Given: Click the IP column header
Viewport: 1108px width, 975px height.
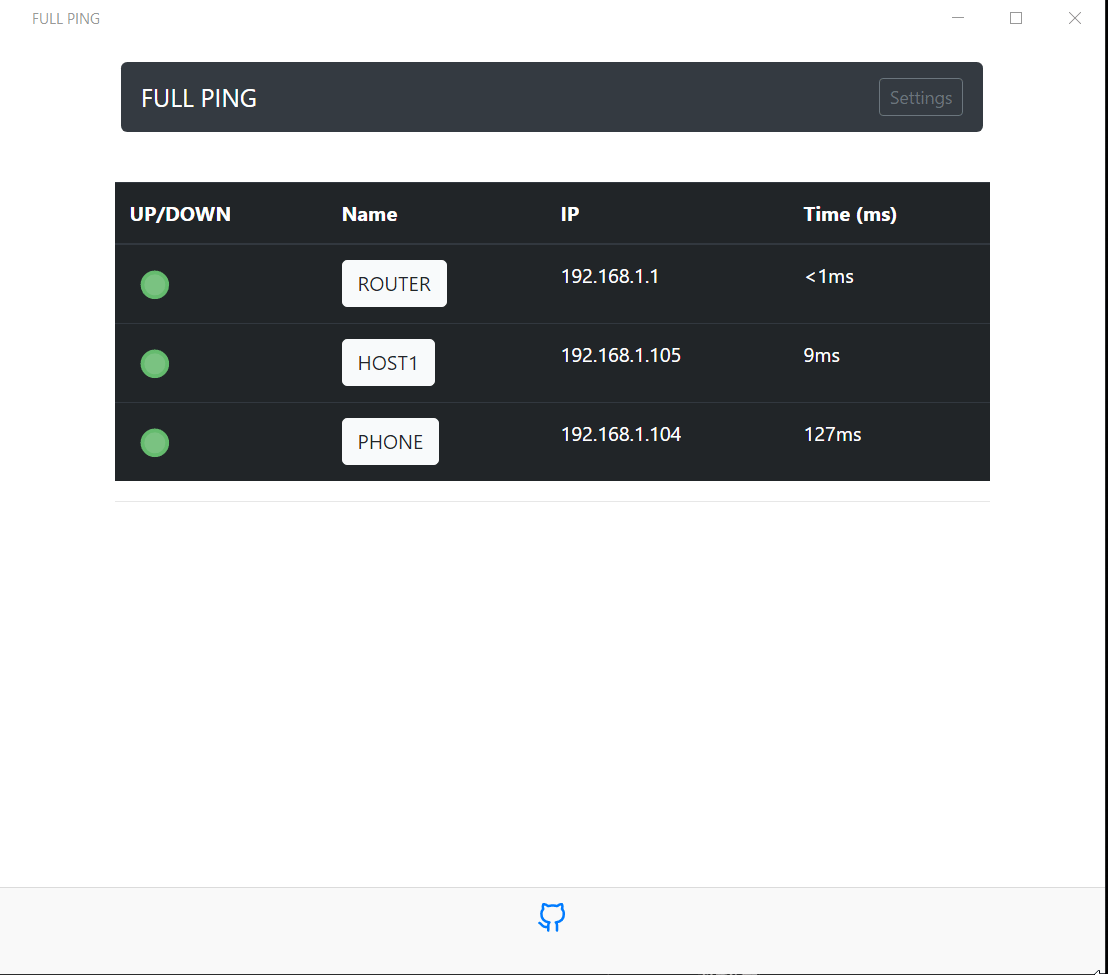Looking at the screenshot, I should pyautogui.click(x=569, y=213).
